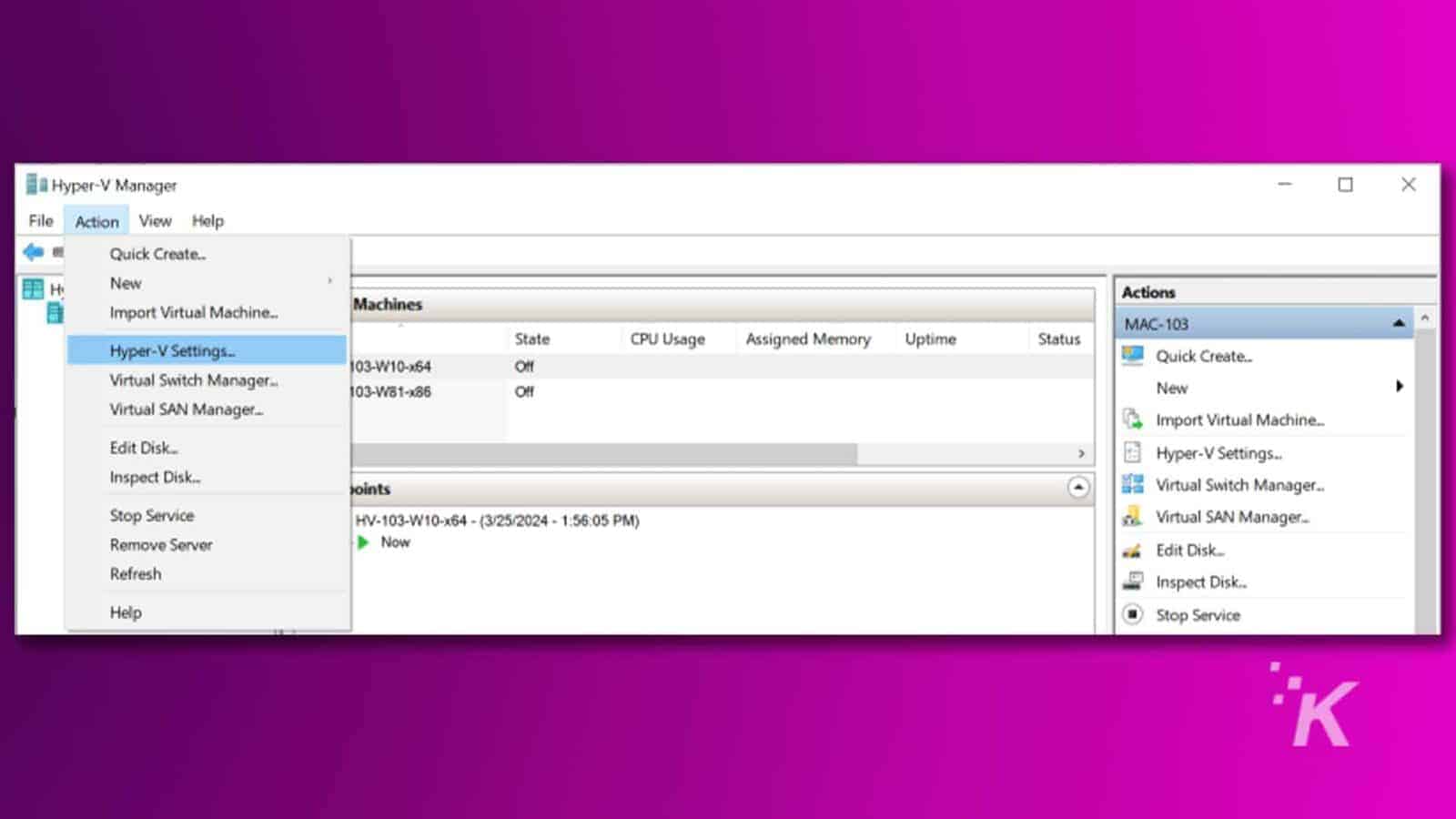Select the Import Virtual Machine icon
This screenshot has width=1456, height=819.
coord(1133,420)
